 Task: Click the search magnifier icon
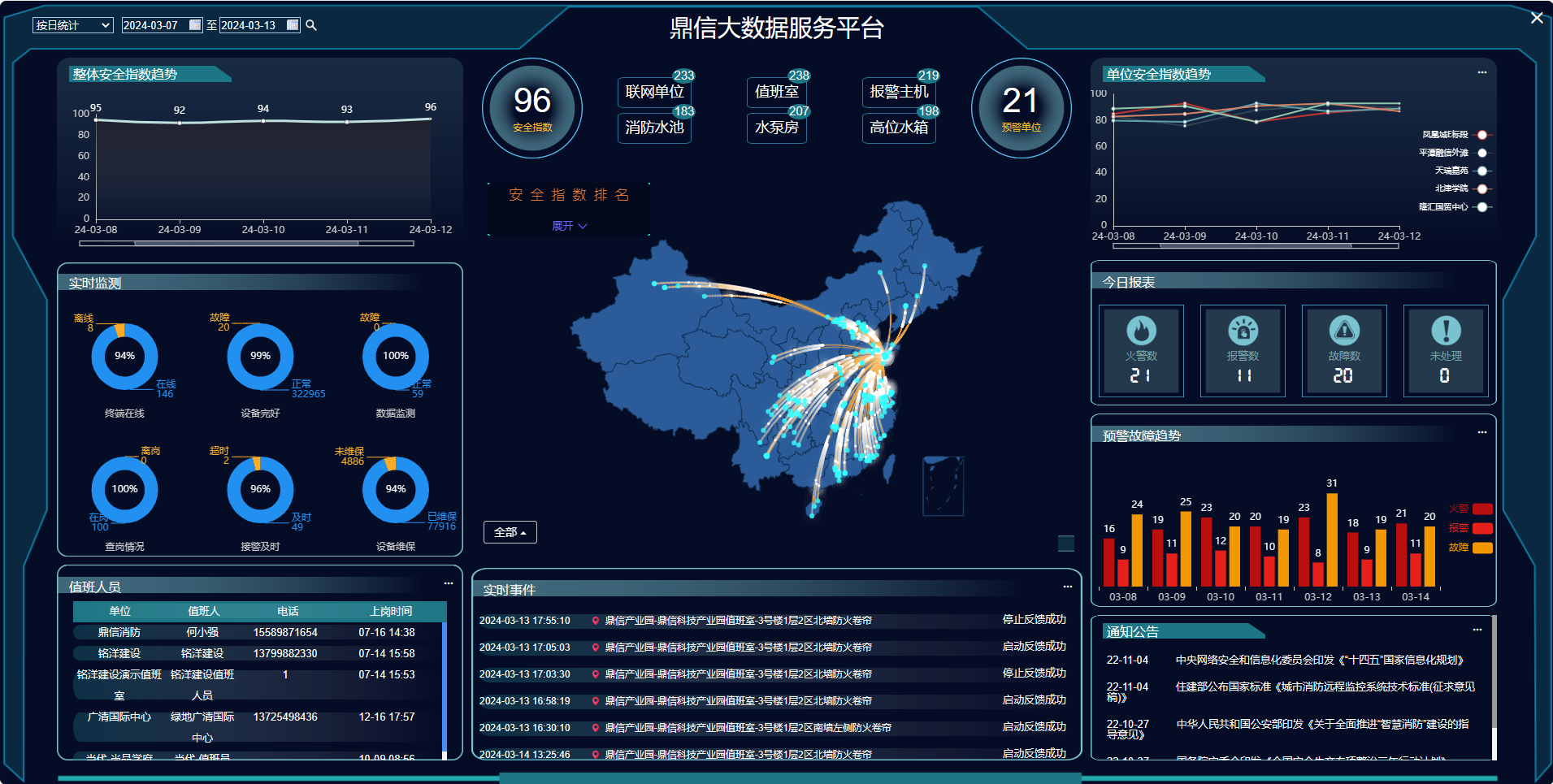point(311,26)
